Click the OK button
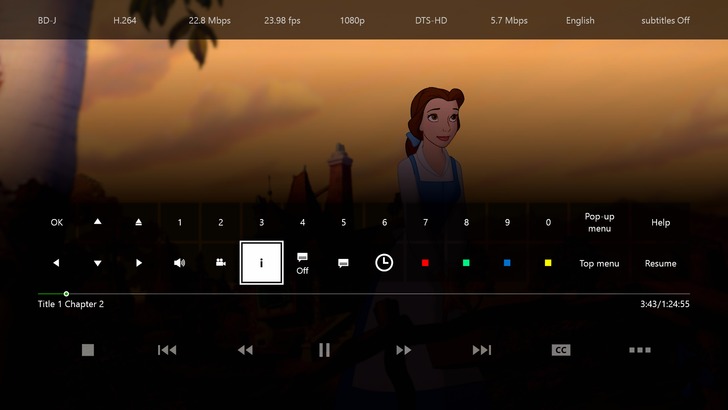Image resolution: width=728 pixels, height=410 pixels. tap(57, 222)
